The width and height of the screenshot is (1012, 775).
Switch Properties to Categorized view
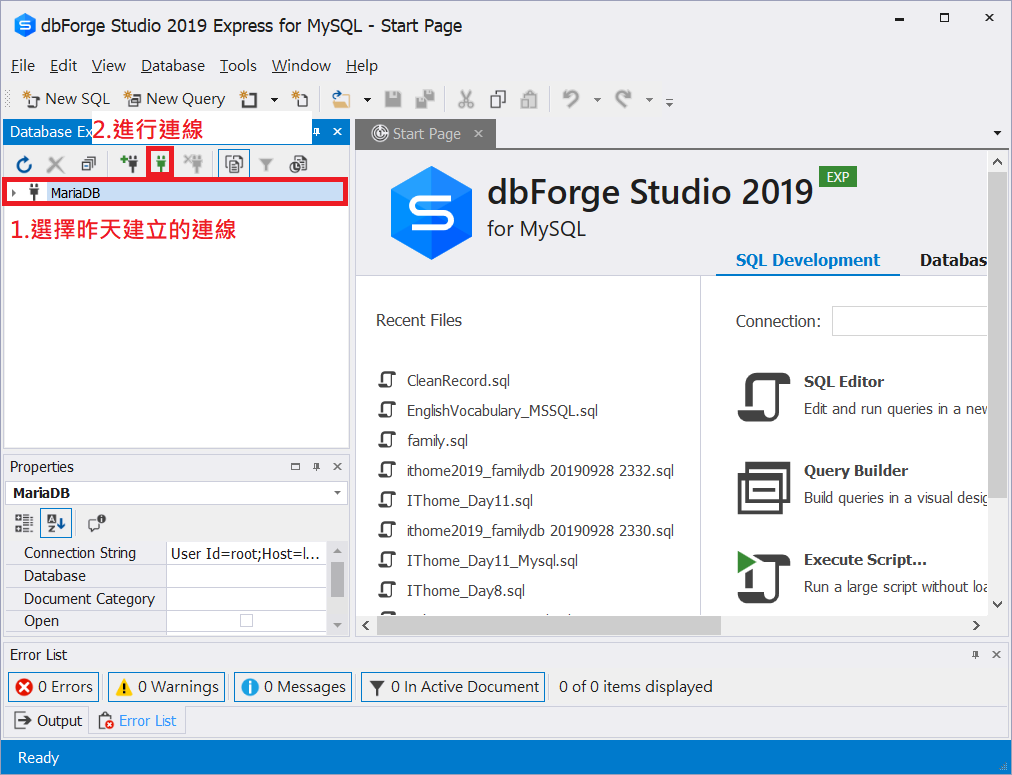coord(24,523)
